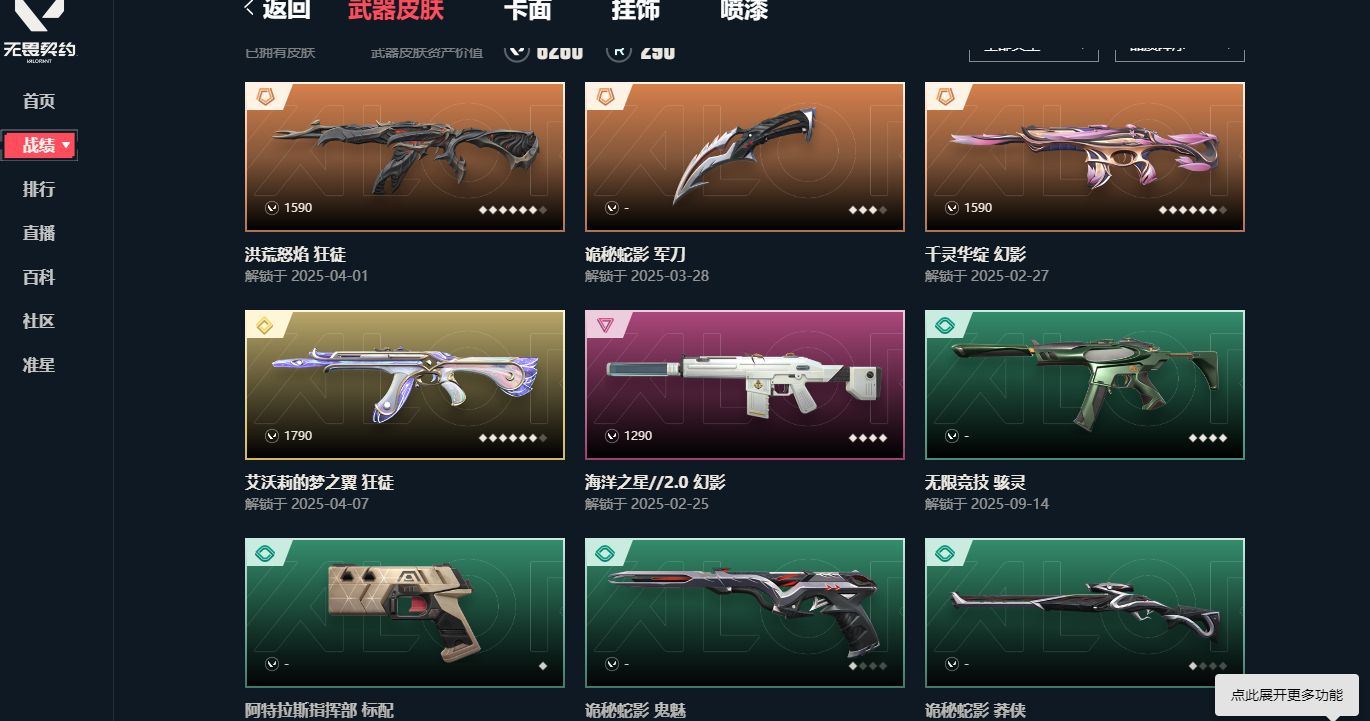Switch to the 挂饰 tab
This screenshot has width=1370, height=721.
pos(636,11)
